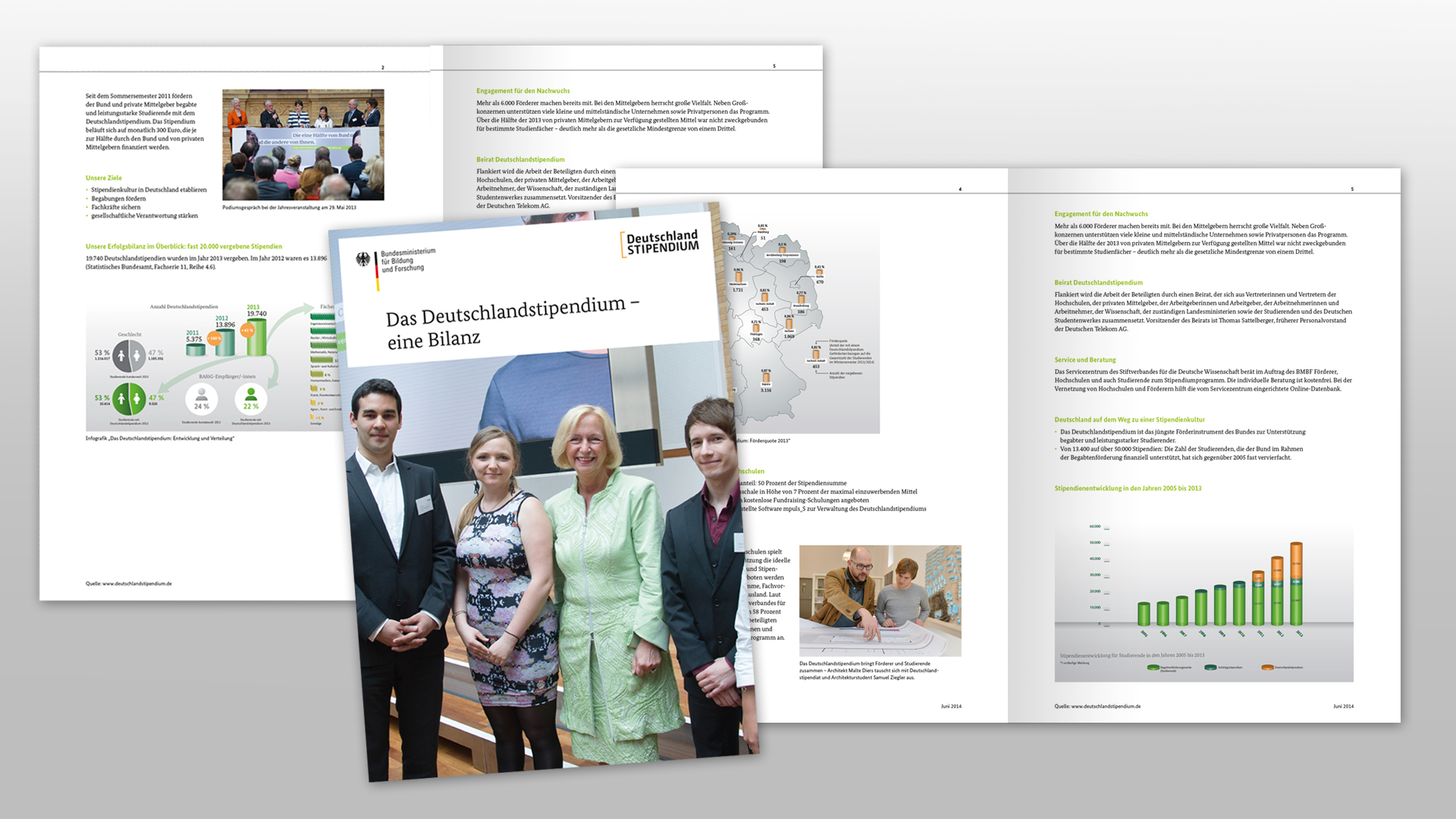Click the podium photo caption 'Podiumsgespräch bei der Jahresveranstaltung'
The width and height of the screenshot is (1456, 819).
[x=289, y=207]
